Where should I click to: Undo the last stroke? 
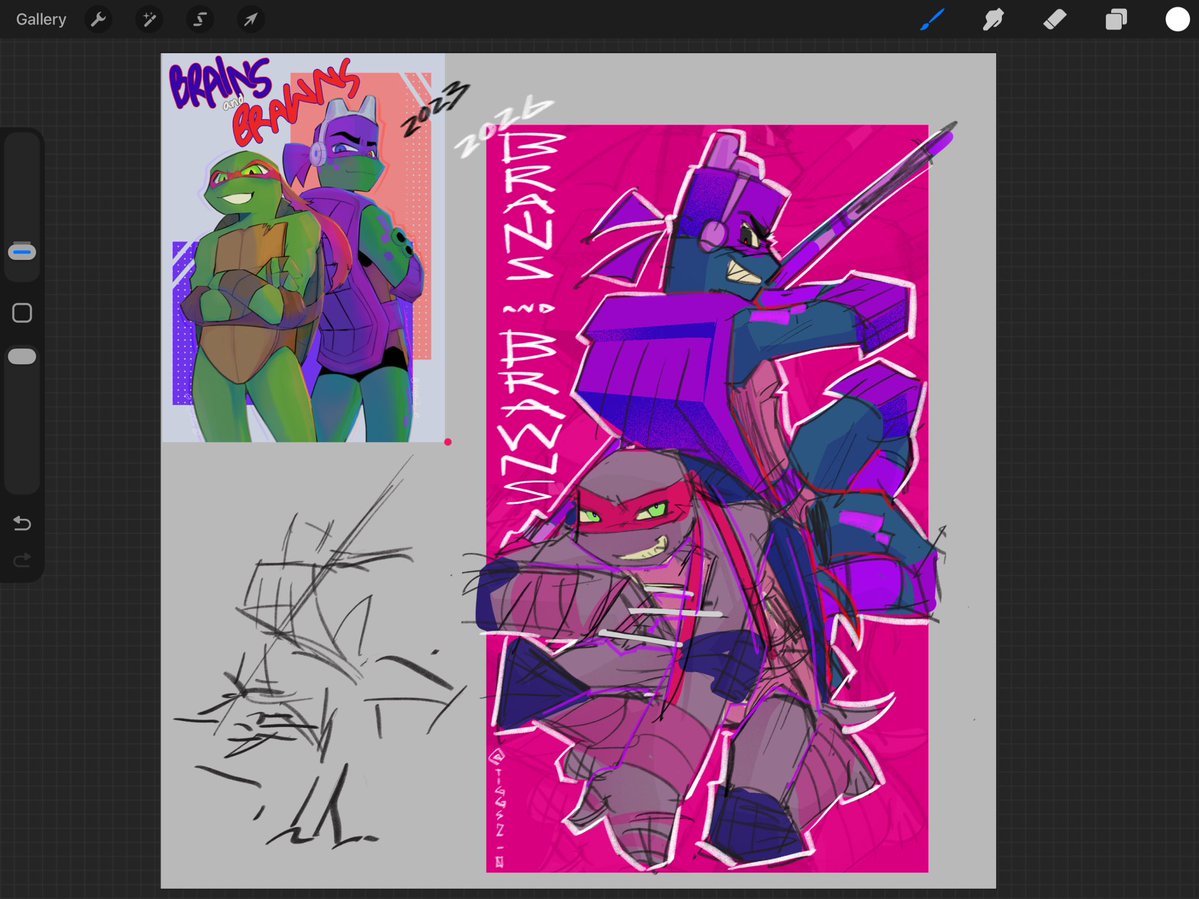[x=22, y=523]
